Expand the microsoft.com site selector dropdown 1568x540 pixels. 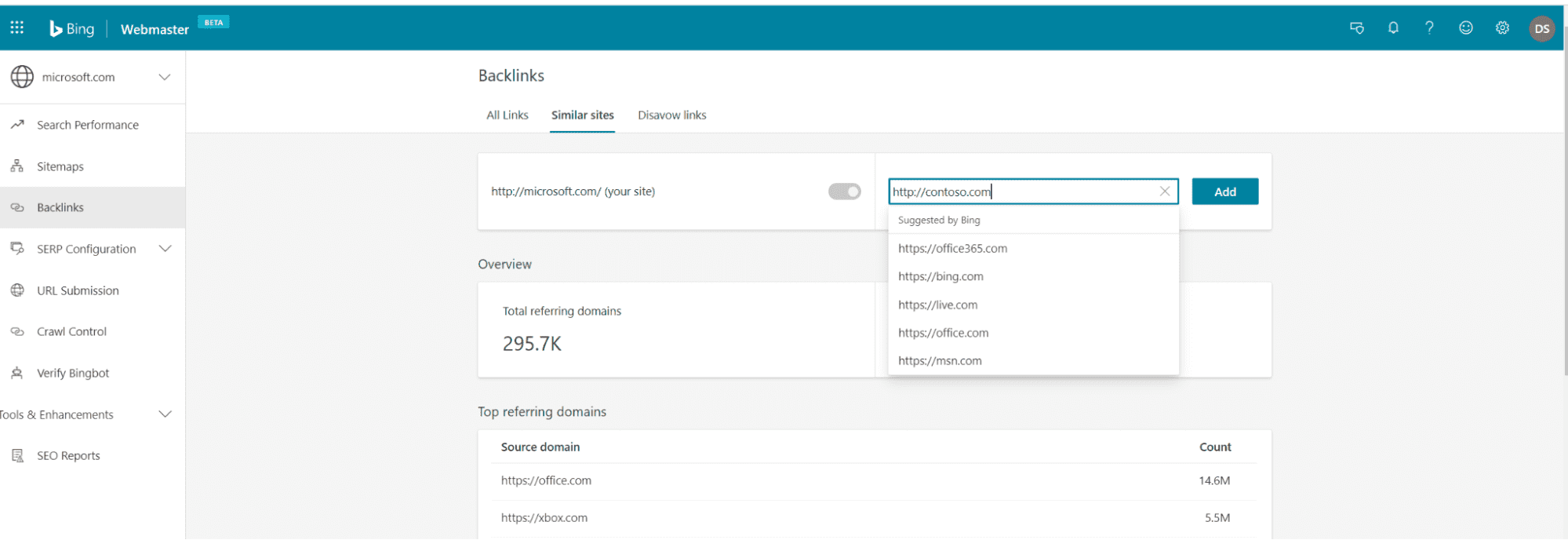pyautogui.click(x=165, y=77)
